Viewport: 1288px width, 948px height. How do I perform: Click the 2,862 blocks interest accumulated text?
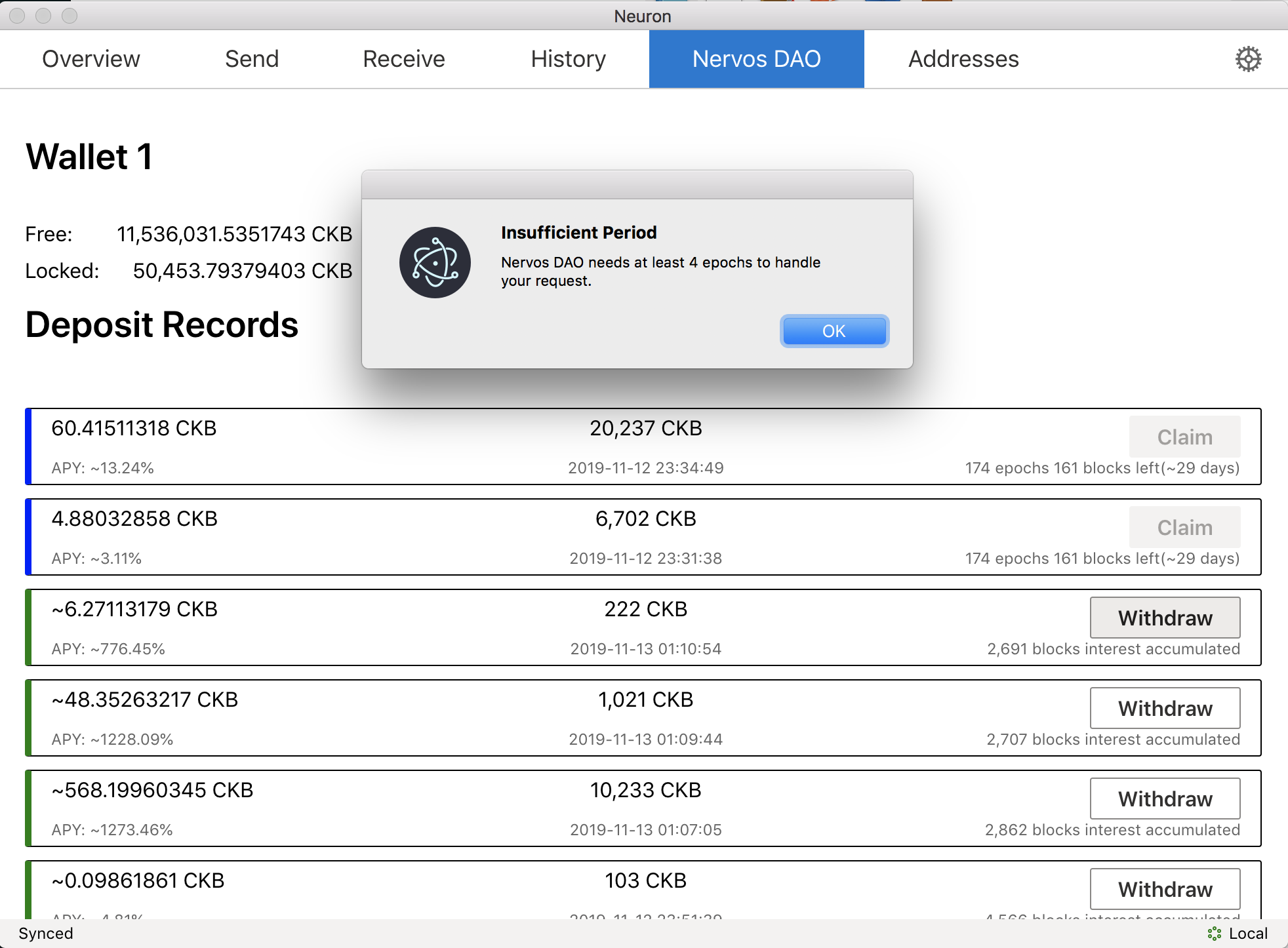[x=1113, y=830]
